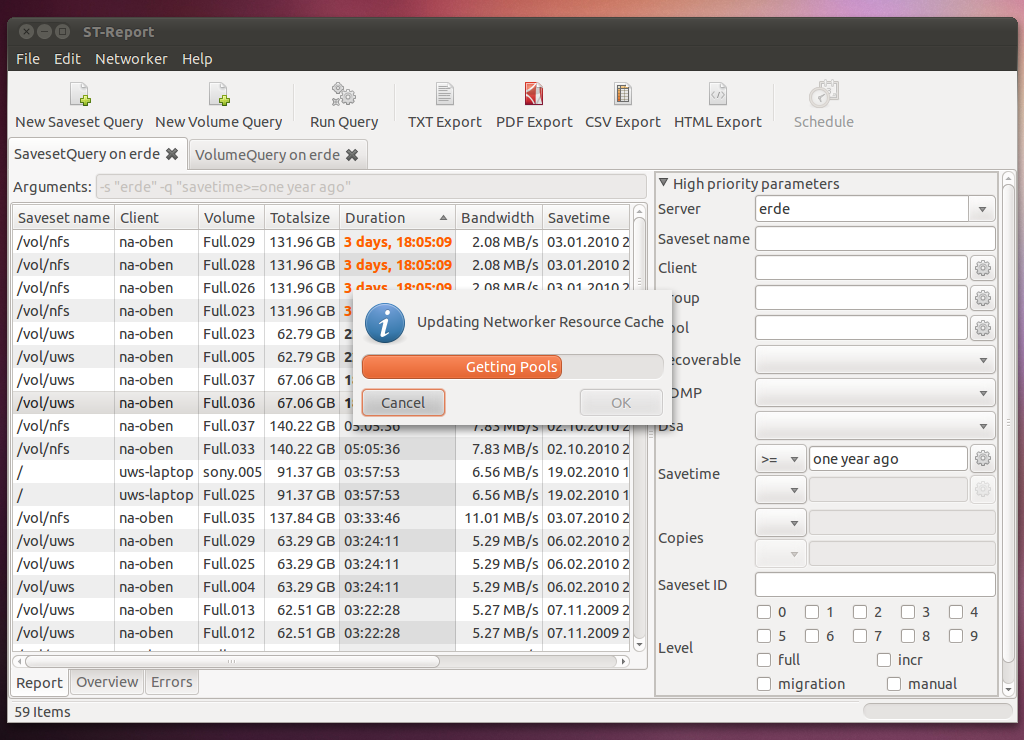Open the gear picker for Savetime 'one year ago'

point(983,458)
